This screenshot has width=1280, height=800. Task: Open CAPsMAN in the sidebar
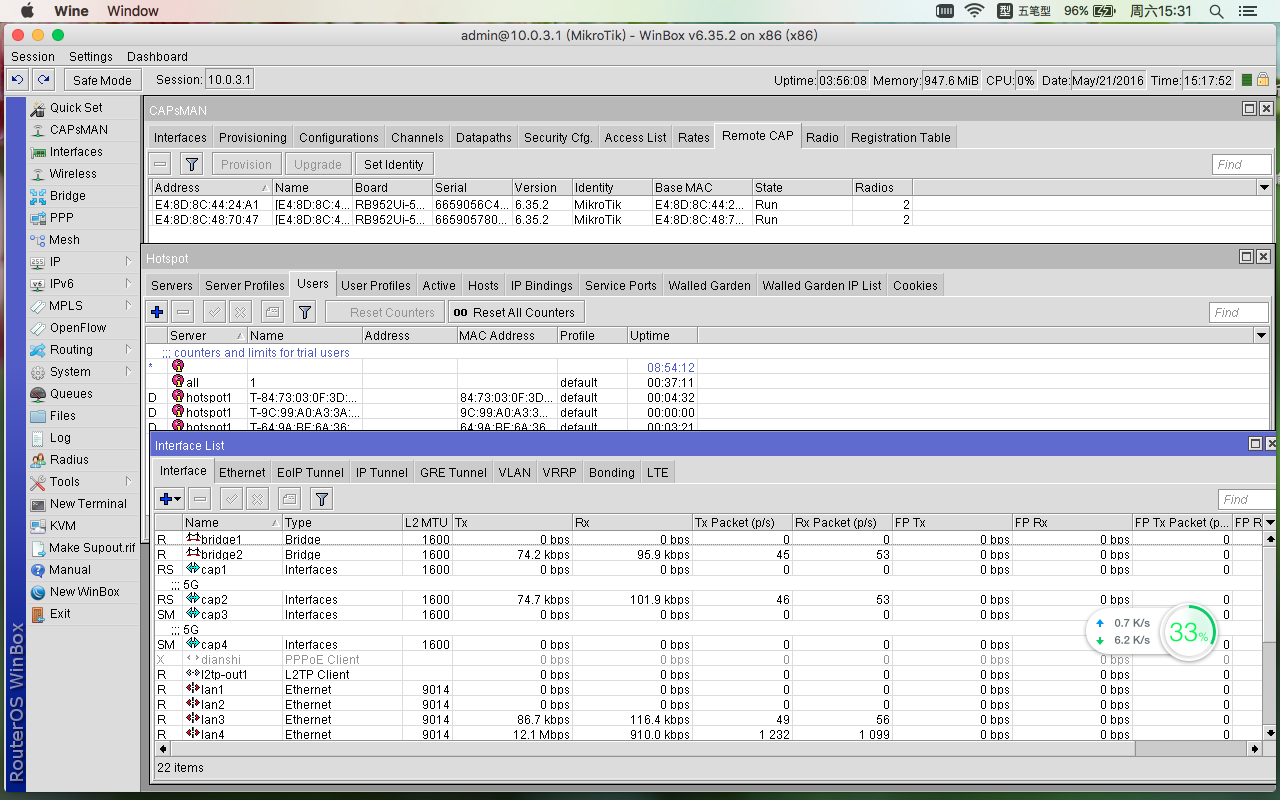click(78, 129)
